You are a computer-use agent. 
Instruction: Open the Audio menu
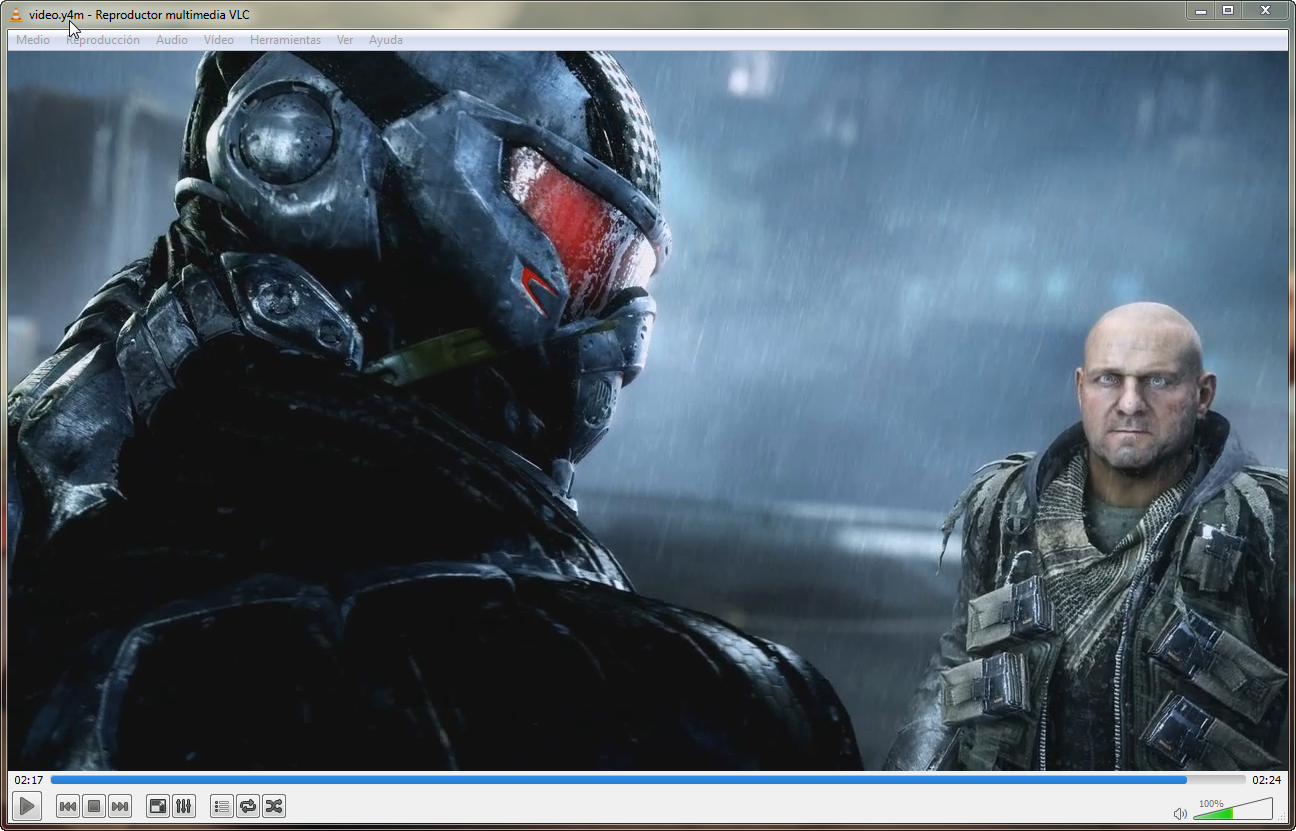pos(172,40)
